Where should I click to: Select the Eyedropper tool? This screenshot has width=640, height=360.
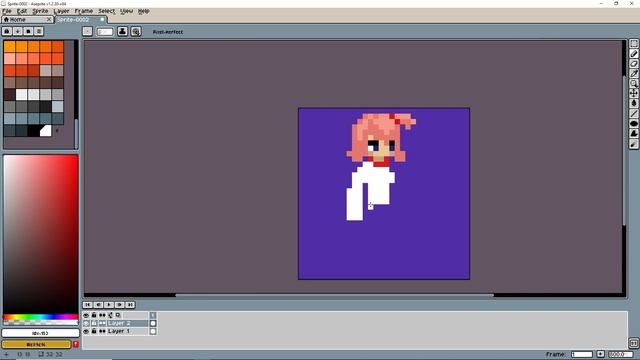pos(634,73)
